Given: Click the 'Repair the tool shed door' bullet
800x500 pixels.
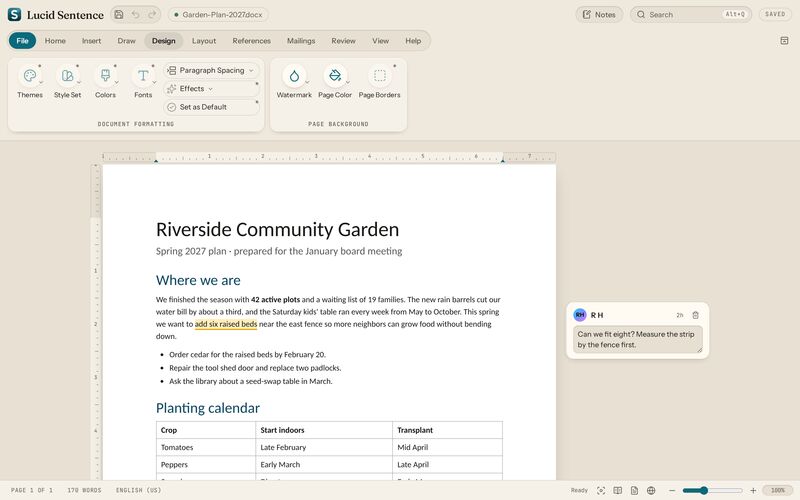Looking at the screenshot, I should click(255, 368).
